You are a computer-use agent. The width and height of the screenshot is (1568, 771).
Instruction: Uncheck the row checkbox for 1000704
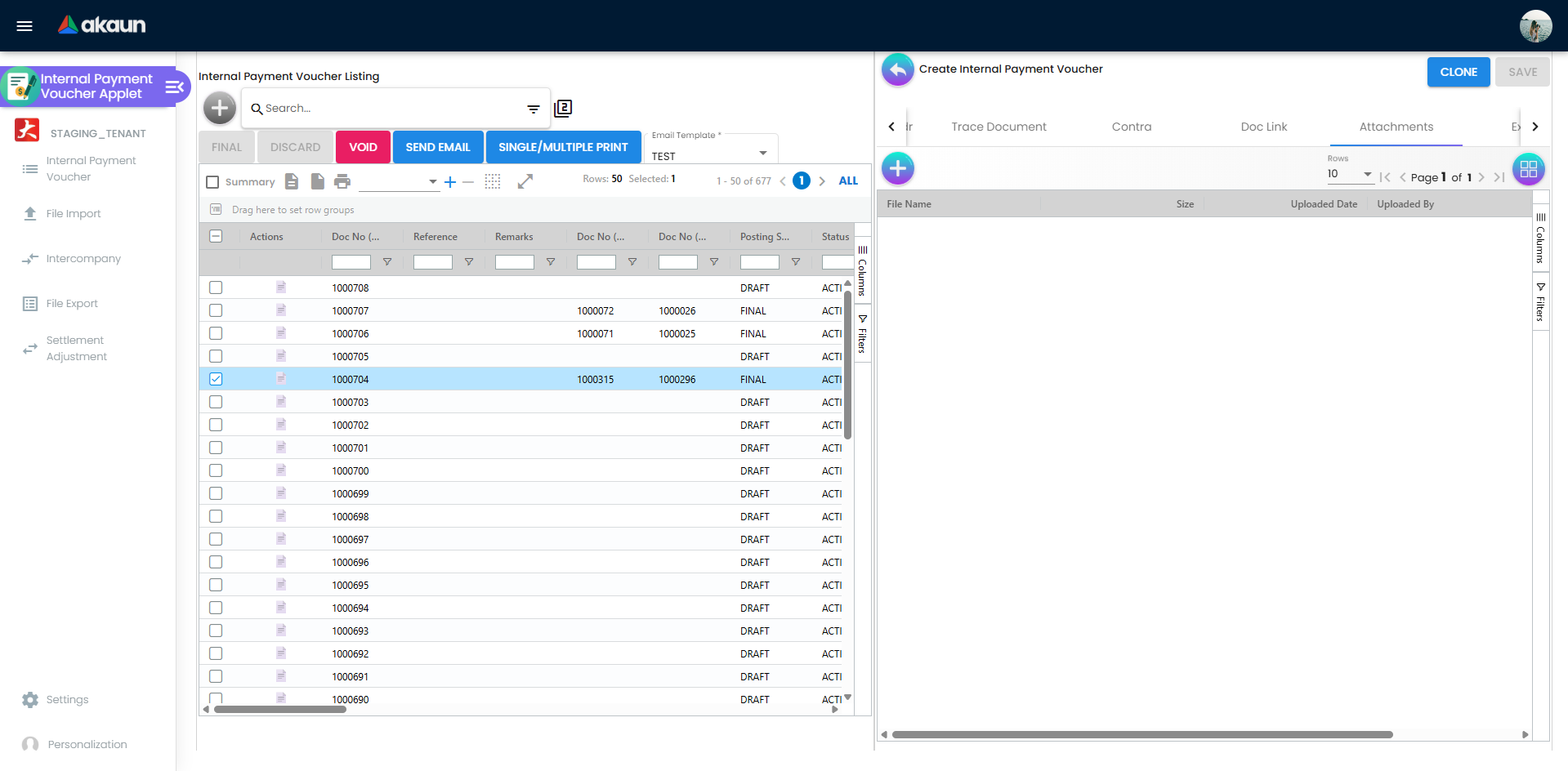[x=216, y=379]
